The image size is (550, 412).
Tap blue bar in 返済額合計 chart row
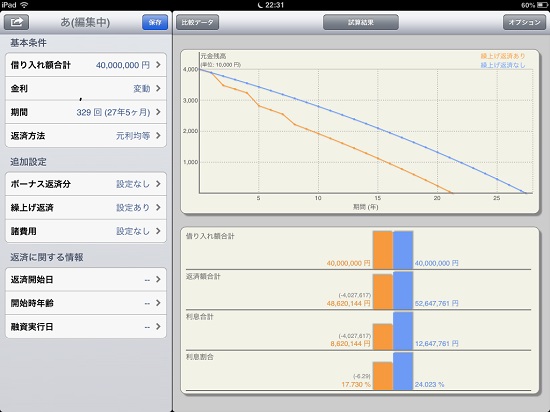(403, 290)
